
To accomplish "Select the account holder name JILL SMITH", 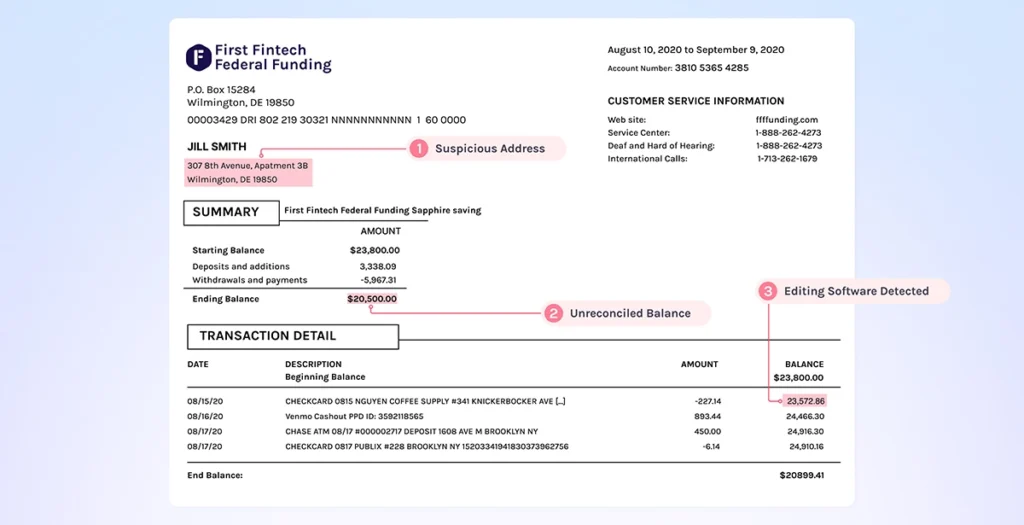I will tap(217, 146).
